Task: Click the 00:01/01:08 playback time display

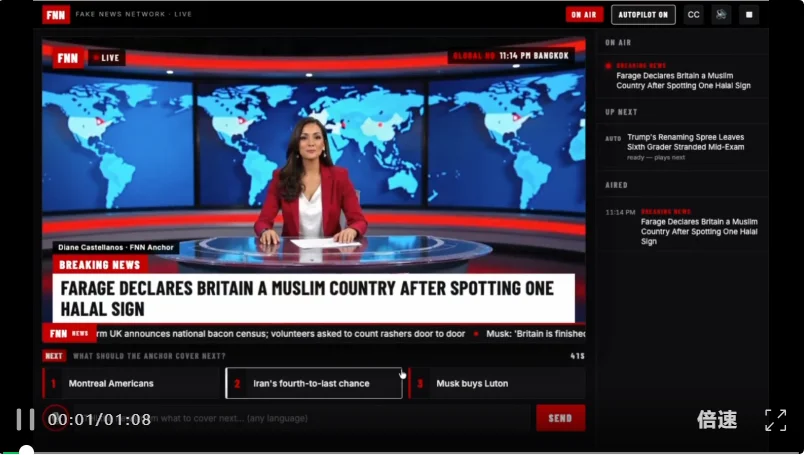Action: 99,420
